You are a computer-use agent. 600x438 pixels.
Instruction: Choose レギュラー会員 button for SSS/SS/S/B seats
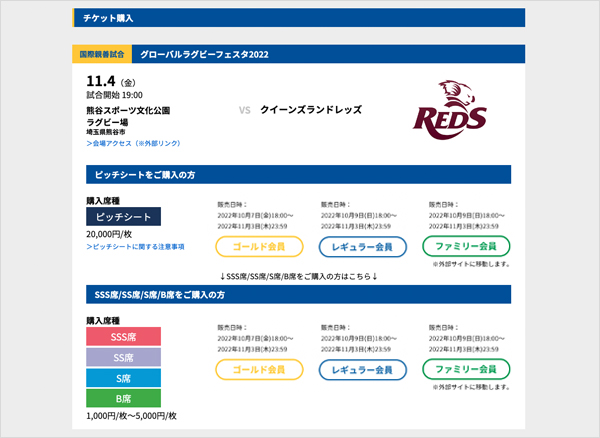[x=362, y=370]
